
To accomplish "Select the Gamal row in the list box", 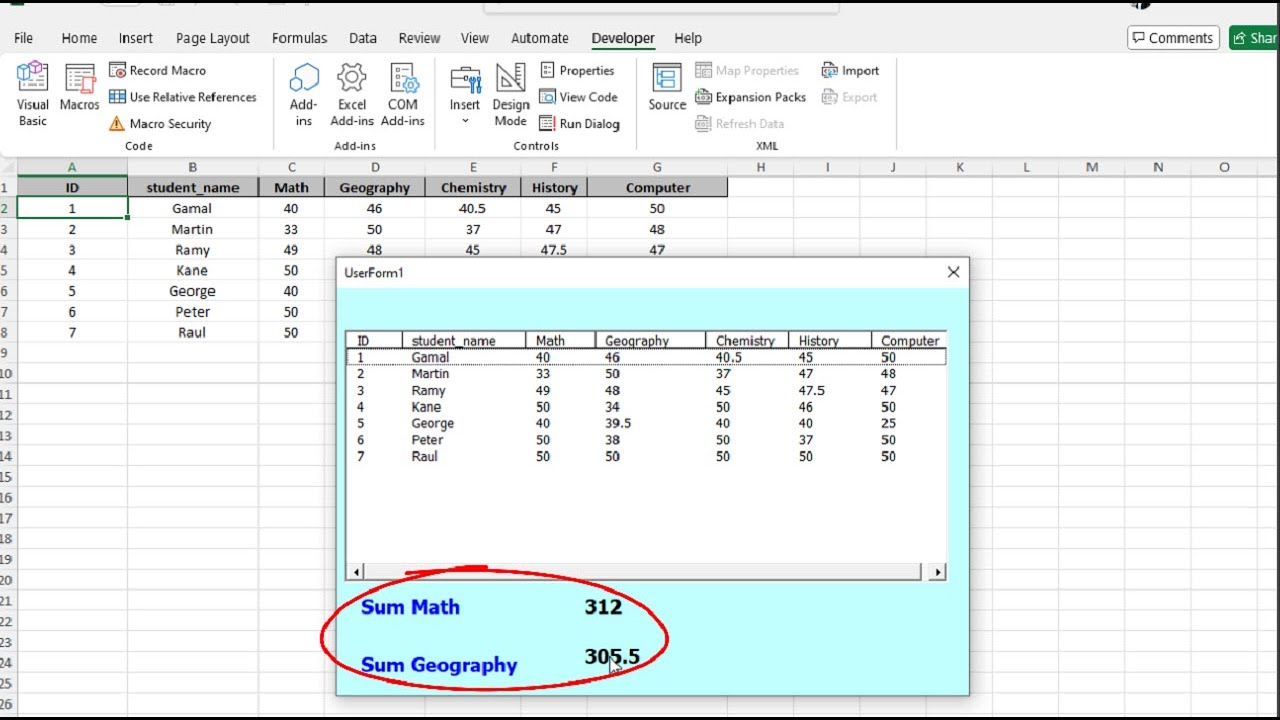I will click(646, 357).
